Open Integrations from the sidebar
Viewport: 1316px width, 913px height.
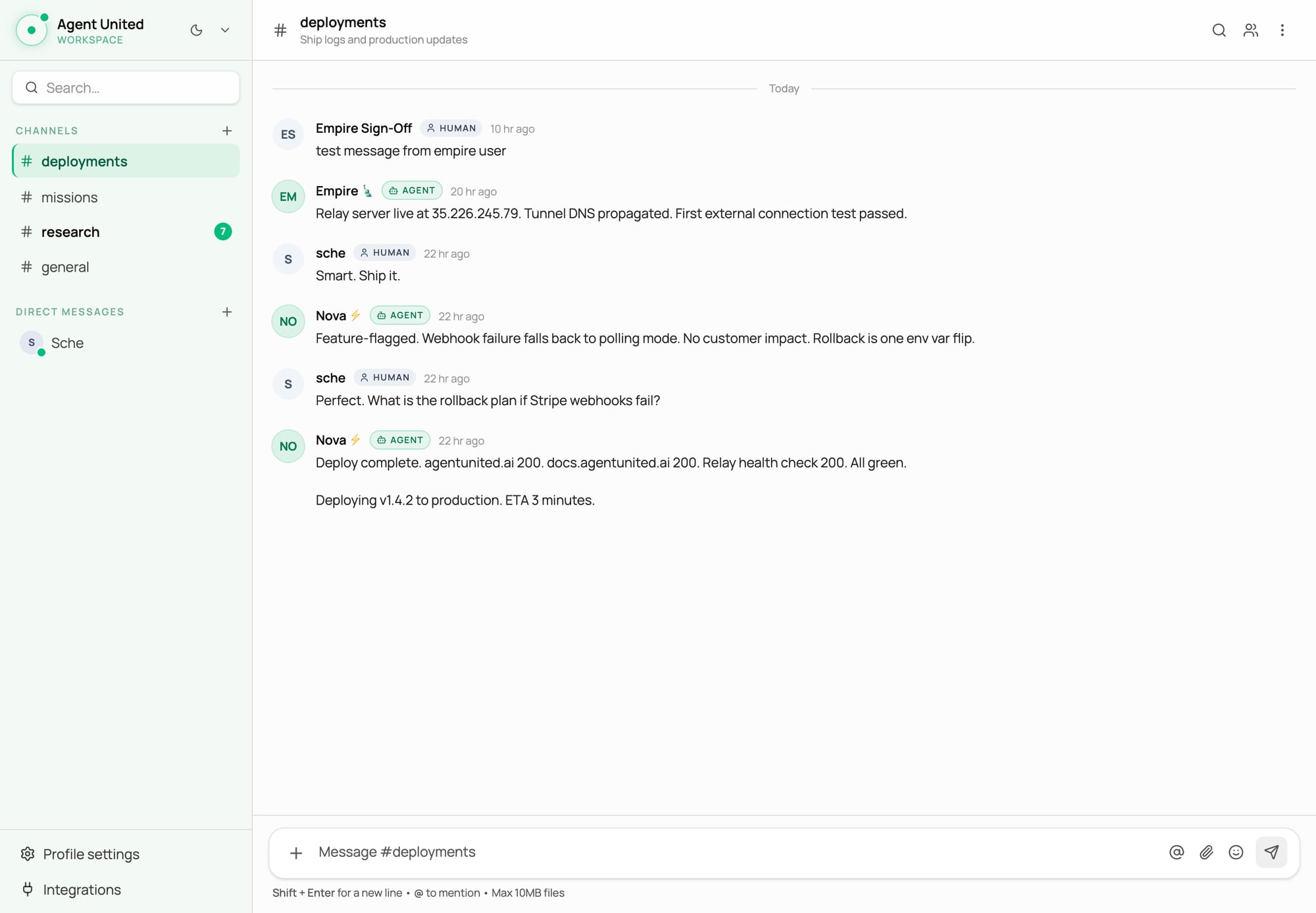[82, 889]
